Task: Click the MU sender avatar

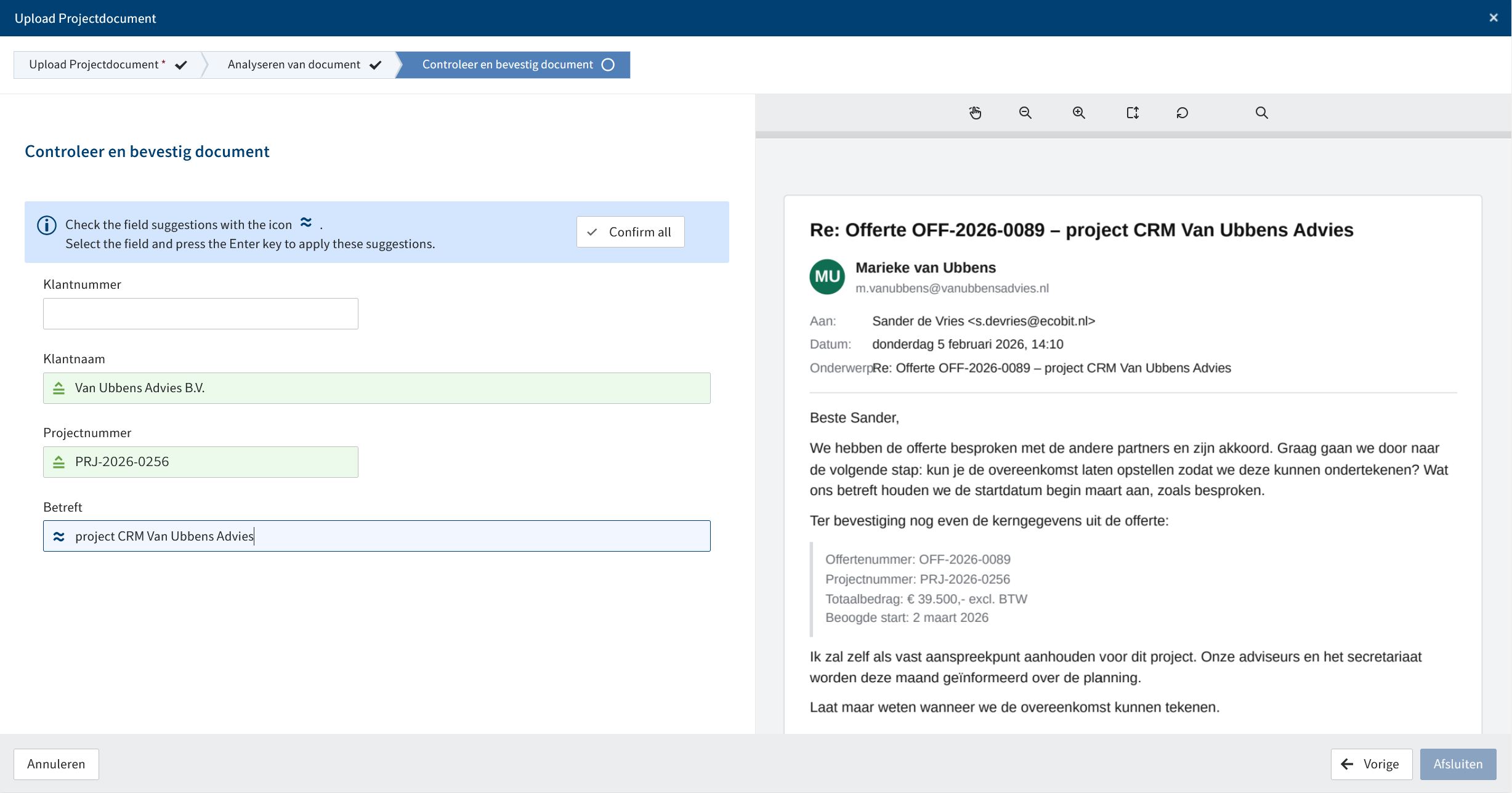Action: pyautogui.click(x=827, y=277)
